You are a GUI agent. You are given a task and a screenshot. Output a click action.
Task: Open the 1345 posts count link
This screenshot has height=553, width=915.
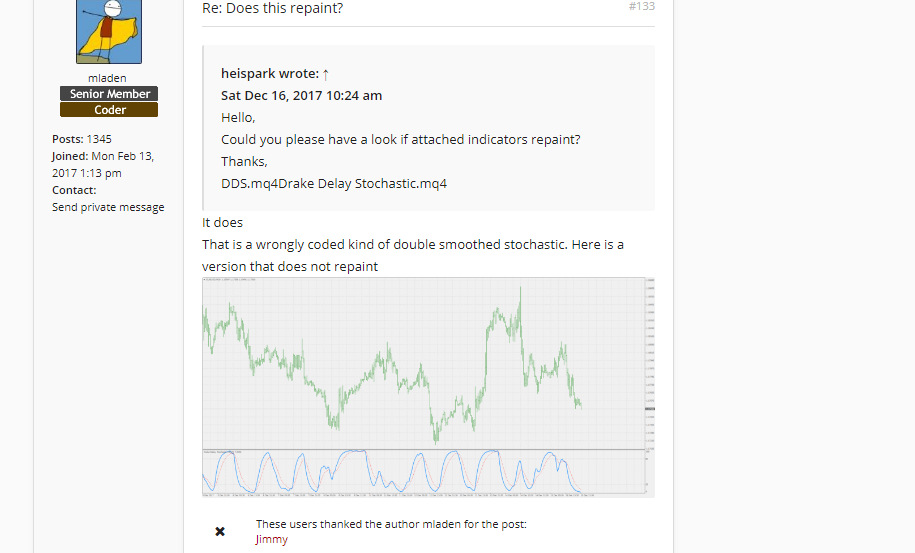tap(99, 139)
